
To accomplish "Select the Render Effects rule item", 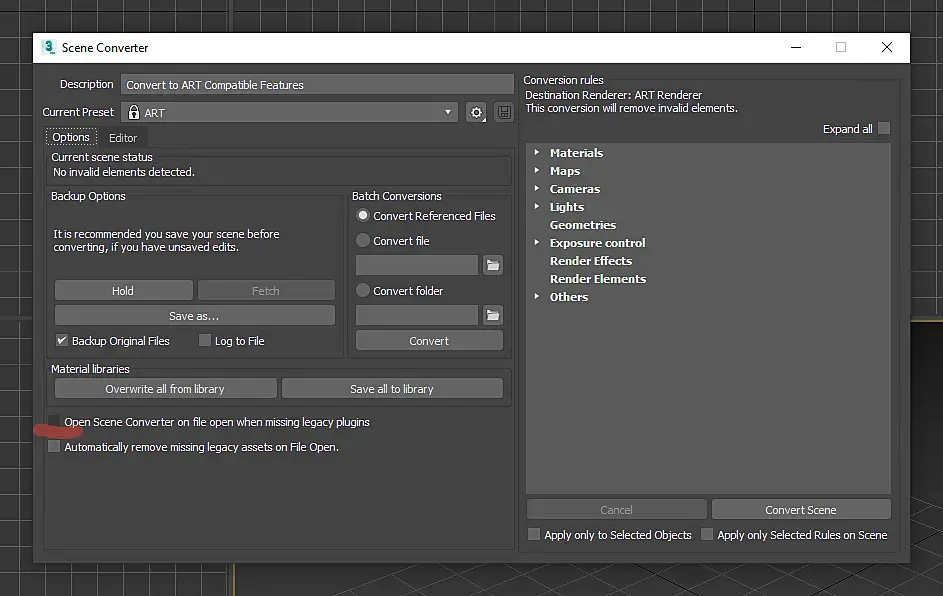I will [x=591, y=261].
